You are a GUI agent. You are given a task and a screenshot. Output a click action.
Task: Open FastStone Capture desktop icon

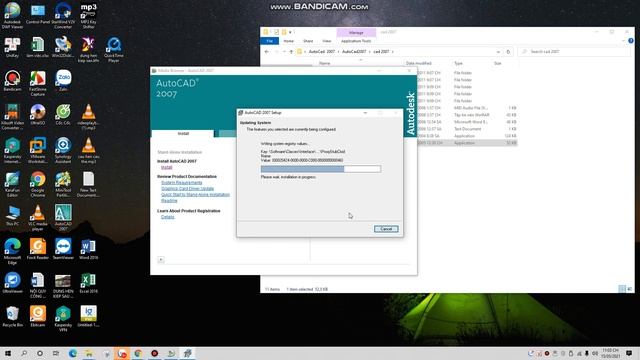pyautogui.click(x=38, y=83)
